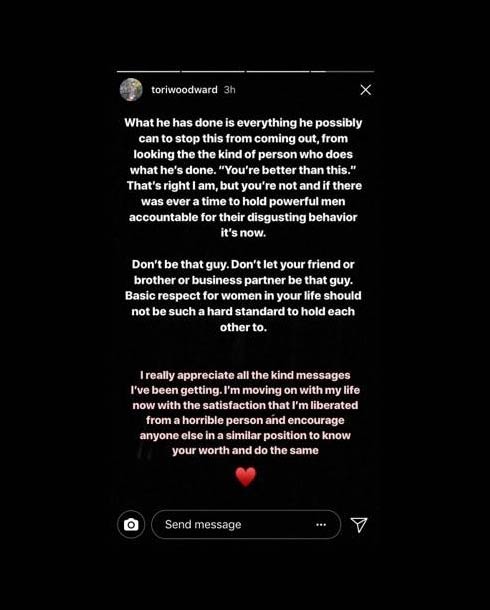Open toriwoodward's profile picture

pyautogui.click(x=131, y=90)
